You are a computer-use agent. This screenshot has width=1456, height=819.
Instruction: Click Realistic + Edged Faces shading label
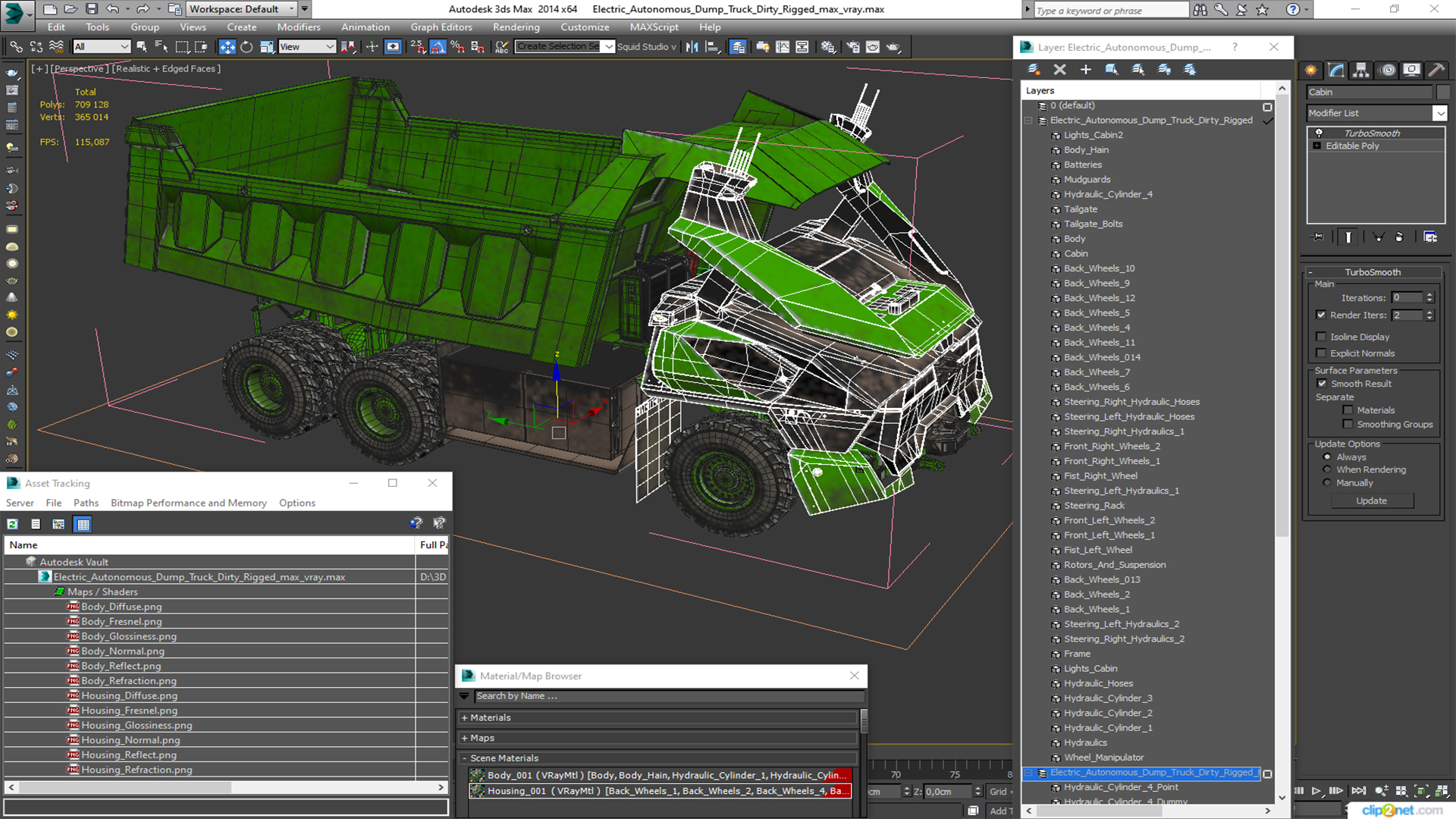pyautogui.click(x=166, y=68)
